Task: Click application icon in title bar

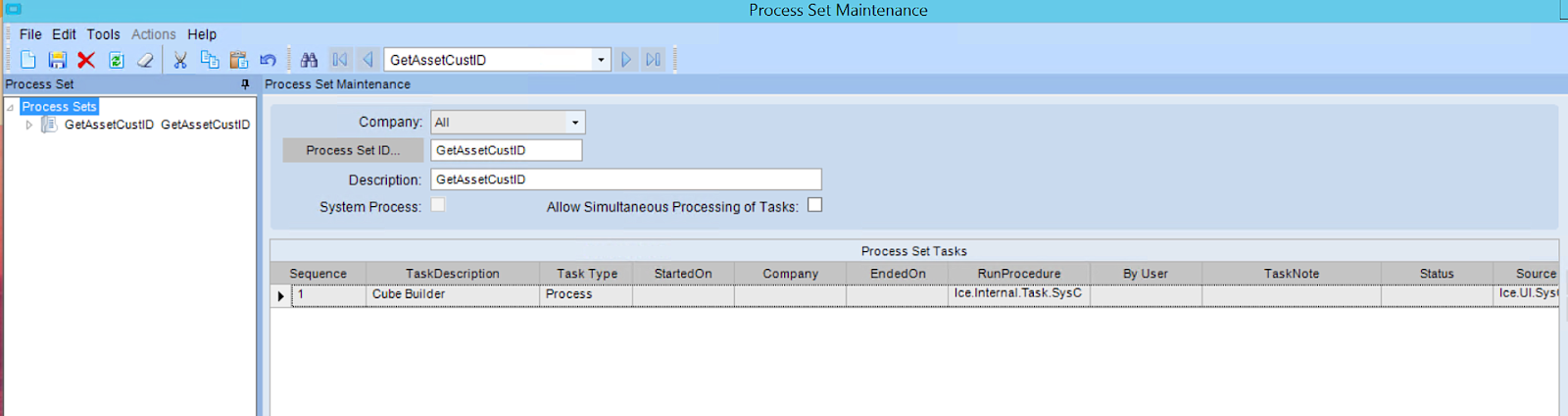Action: click(14, 9)
